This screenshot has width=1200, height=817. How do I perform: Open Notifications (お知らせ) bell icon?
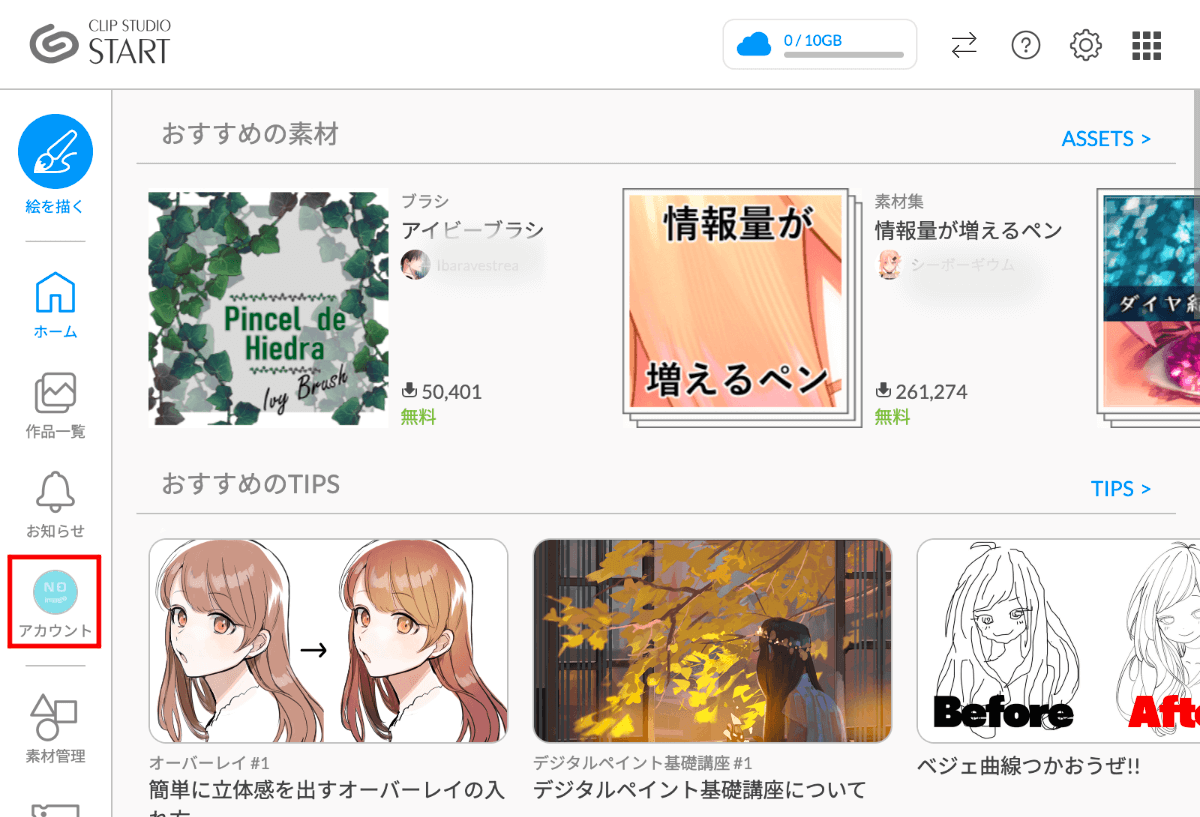tap(55, 492)
